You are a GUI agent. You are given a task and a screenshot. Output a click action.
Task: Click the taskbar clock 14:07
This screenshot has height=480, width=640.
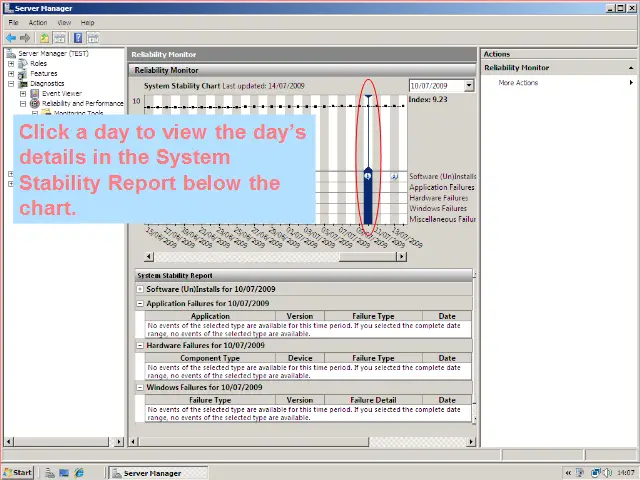pyautogui.click(x=626, y=473)
